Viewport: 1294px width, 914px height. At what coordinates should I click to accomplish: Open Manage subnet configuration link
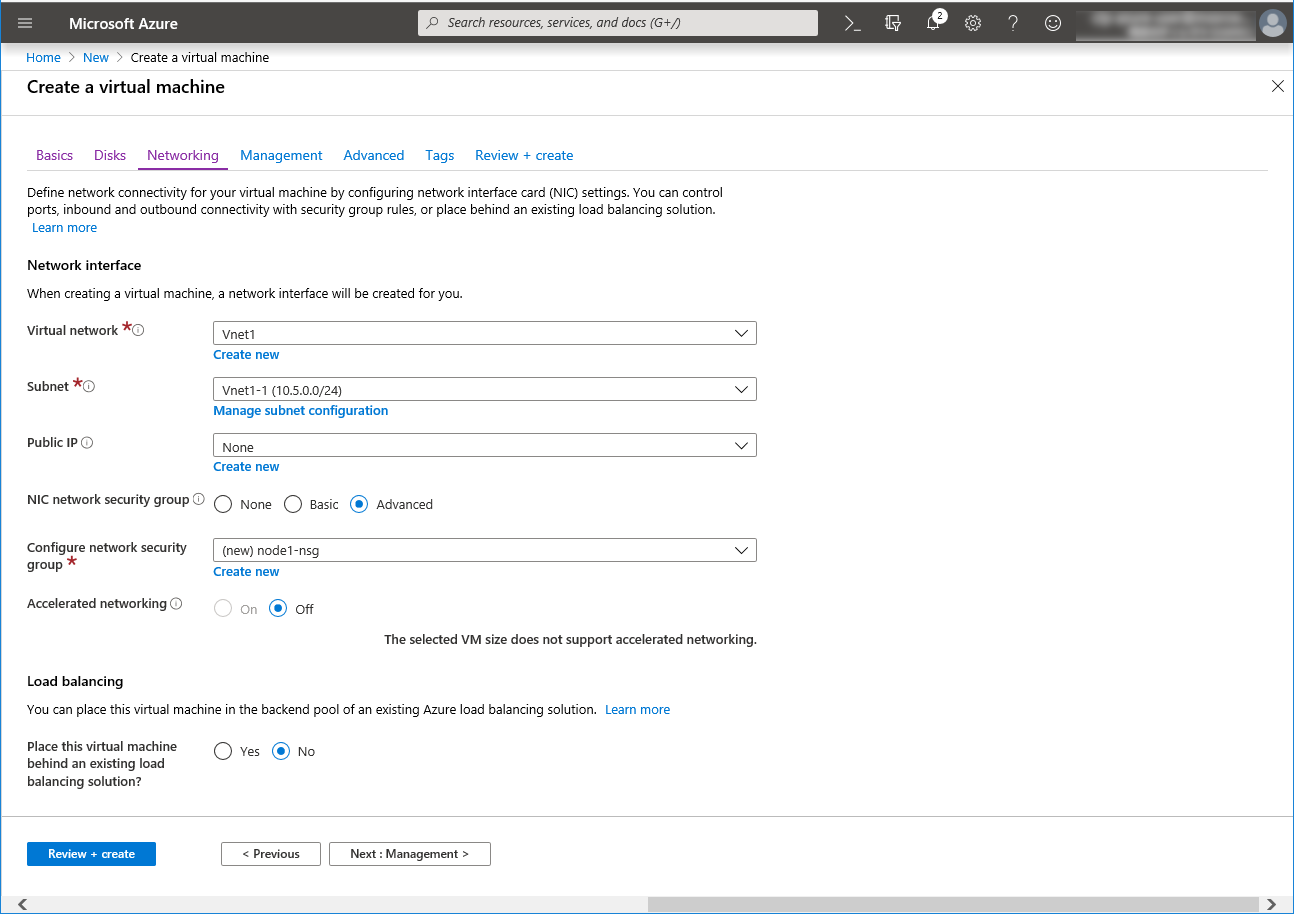[x=300, y=411]
